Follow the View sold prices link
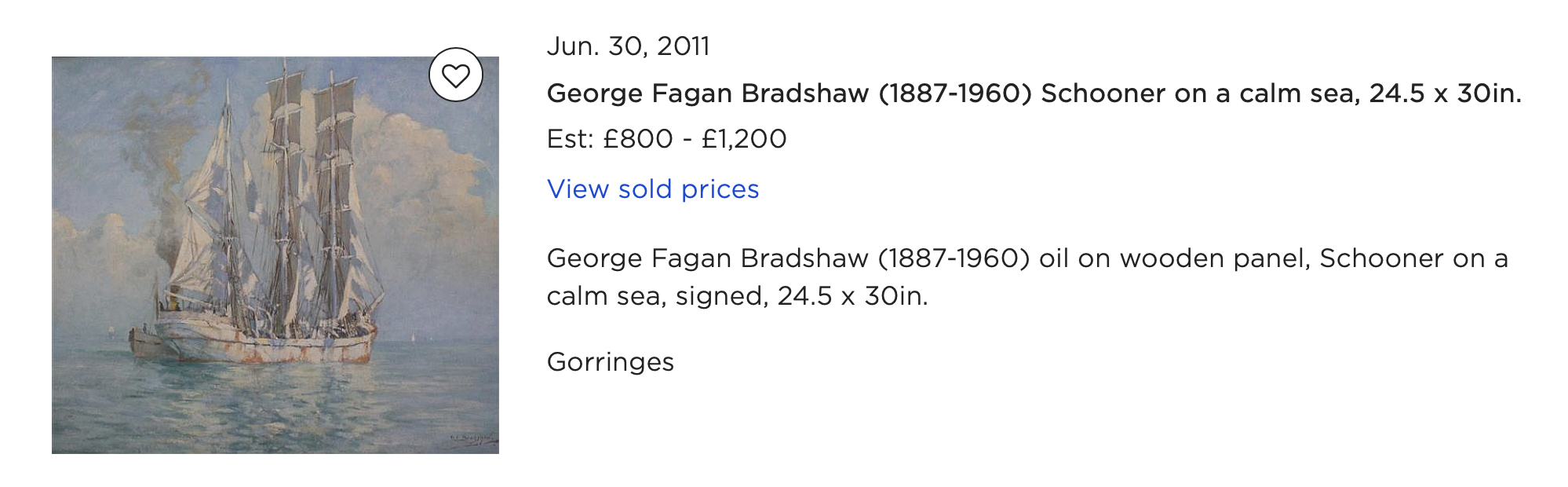The width and height of the screenshot is (1568, 487). pyautogui.click(x=653, y=189)
